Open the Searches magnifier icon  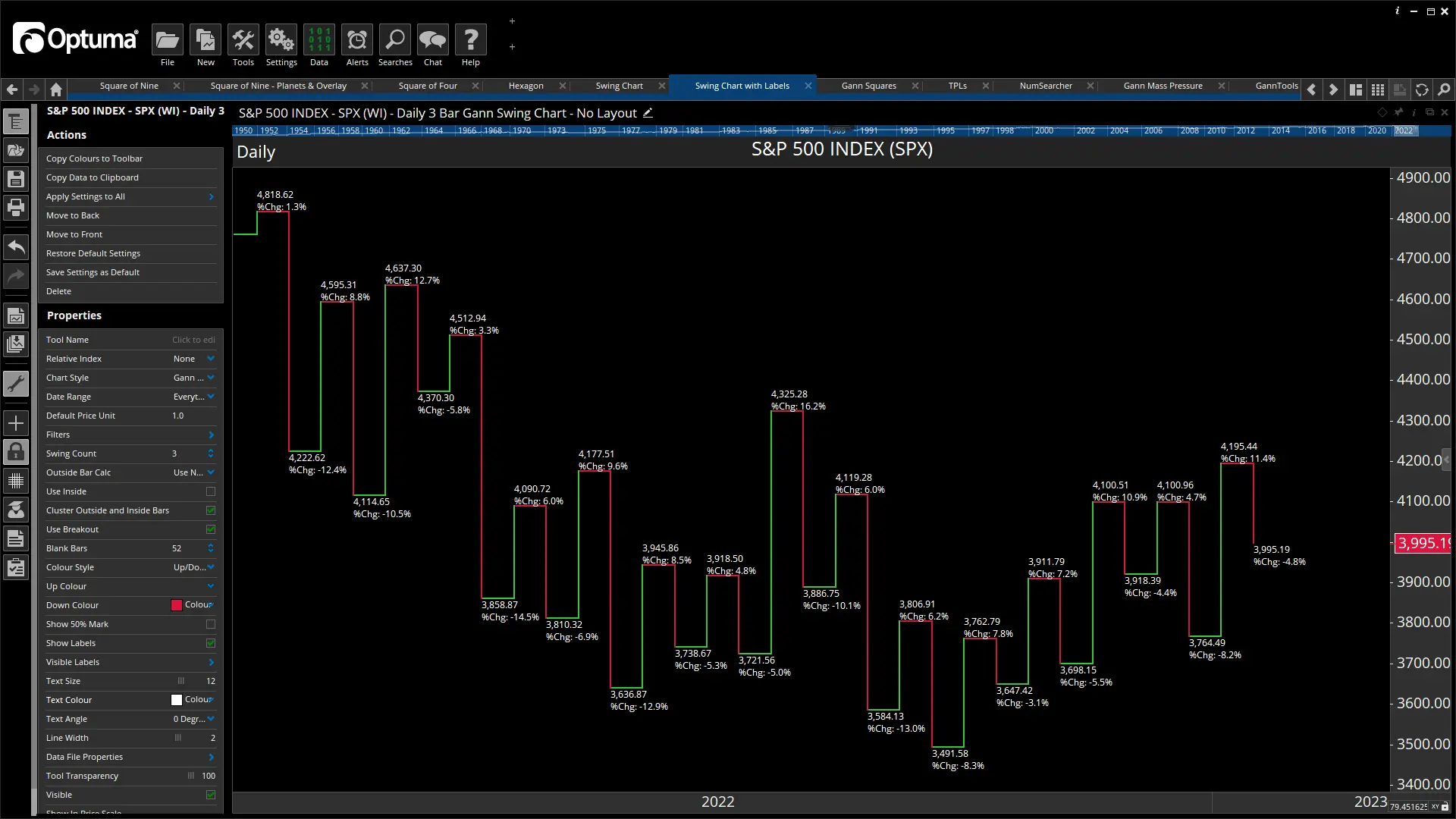(x=395, y=40)
